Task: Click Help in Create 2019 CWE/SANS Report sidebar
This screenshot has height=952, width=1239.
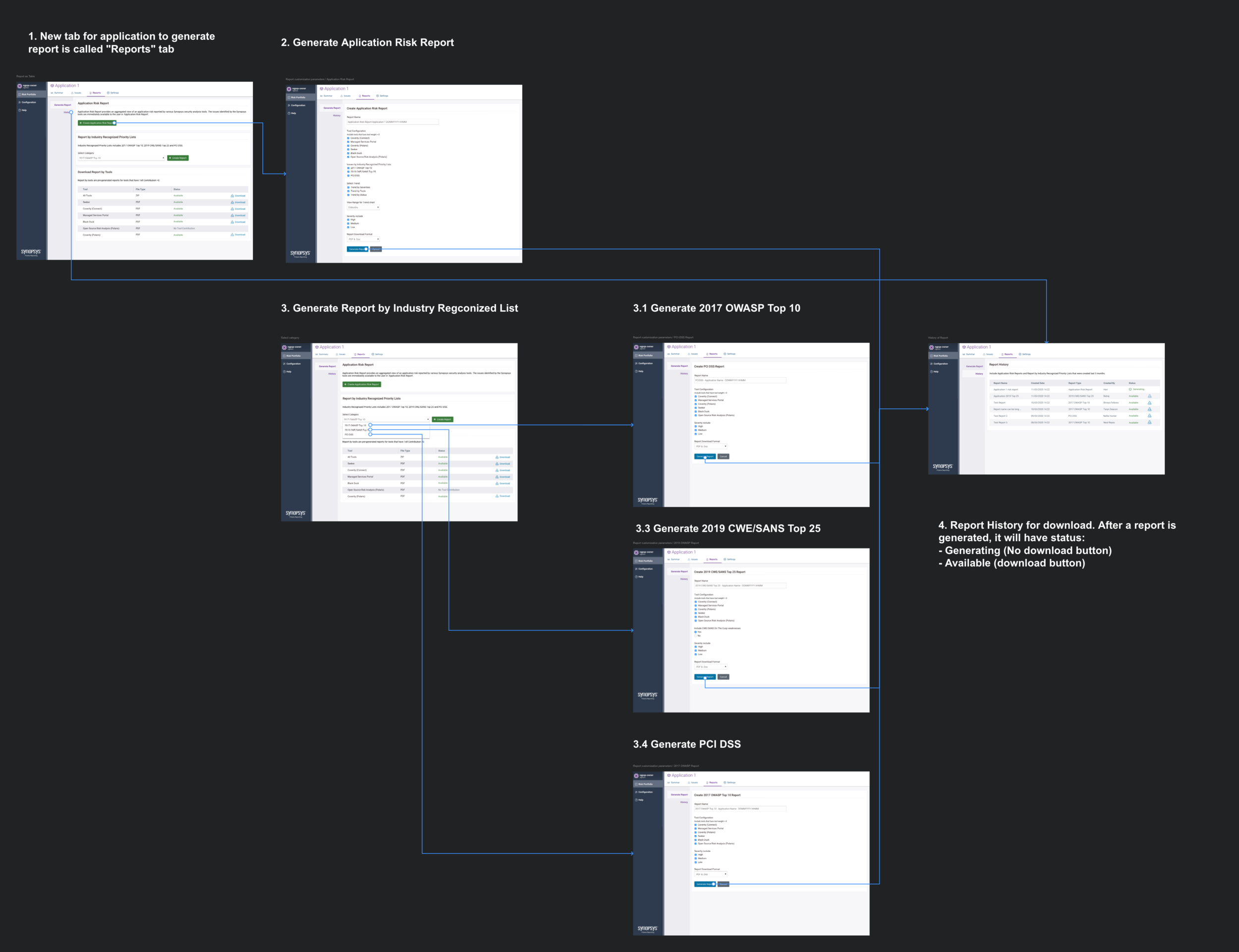Action: pyautogui.click(x=641, y=577)
